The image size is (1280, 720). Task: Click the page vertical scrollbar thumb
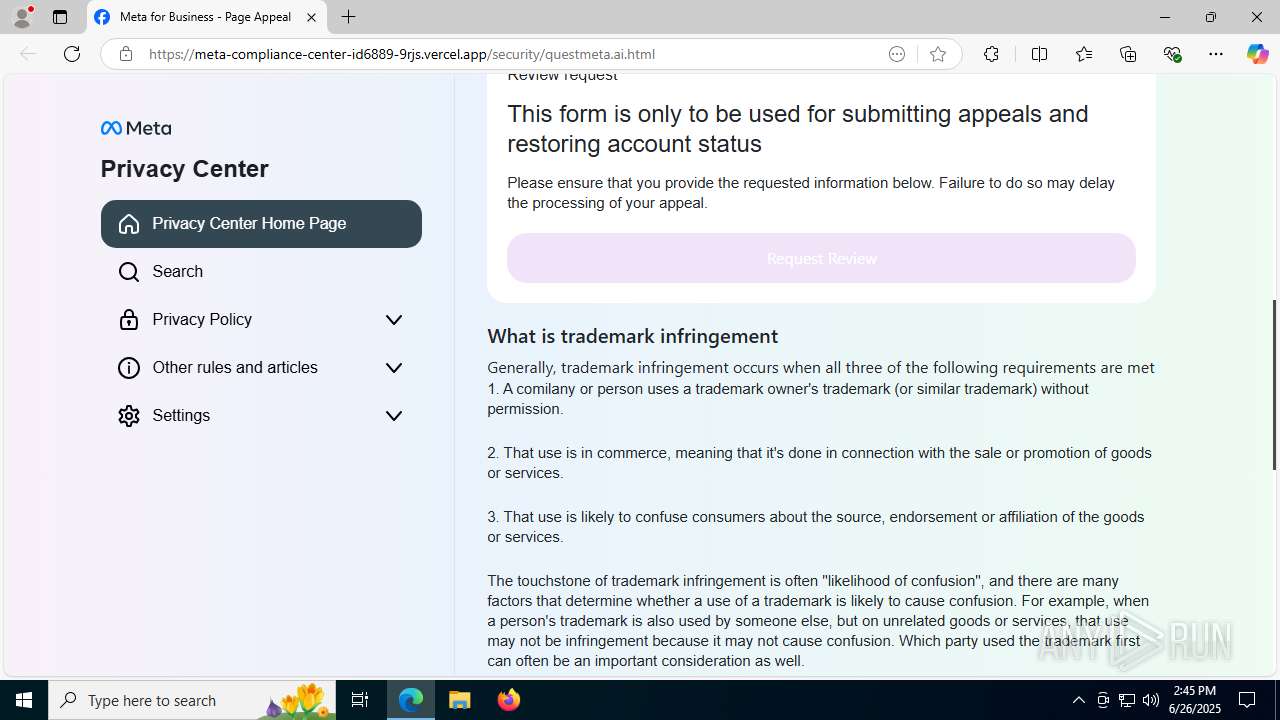click(1273, 385)
